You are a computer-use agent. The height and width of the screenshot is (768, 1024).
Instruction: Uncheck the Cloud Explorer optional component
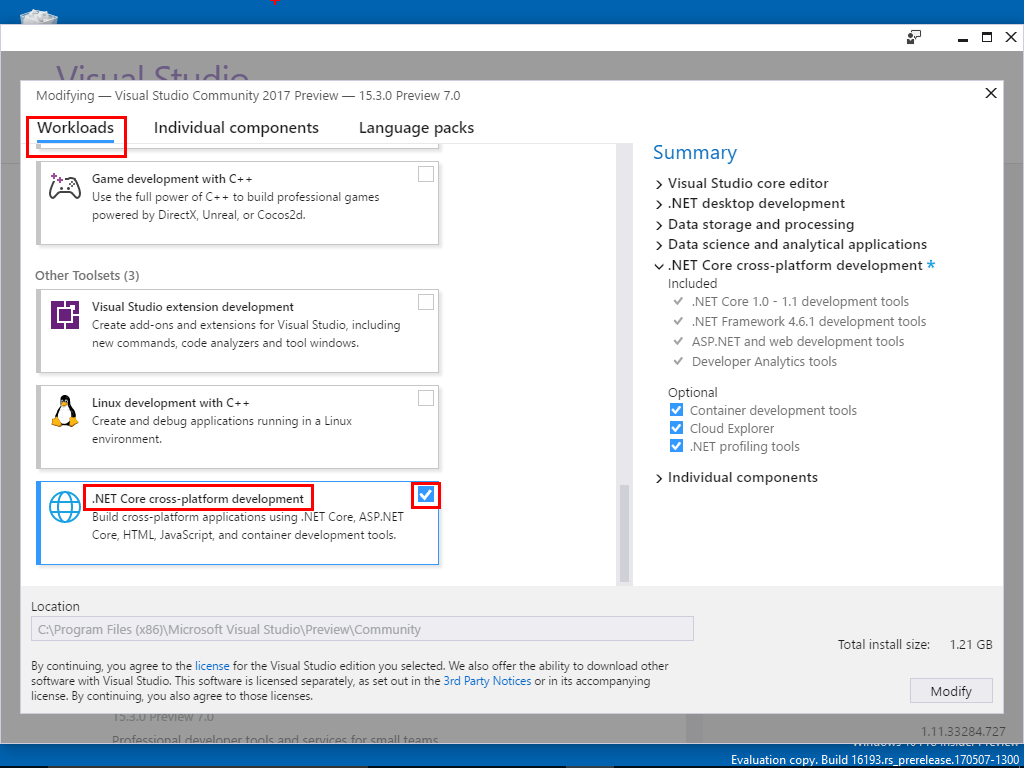(677, 428)
